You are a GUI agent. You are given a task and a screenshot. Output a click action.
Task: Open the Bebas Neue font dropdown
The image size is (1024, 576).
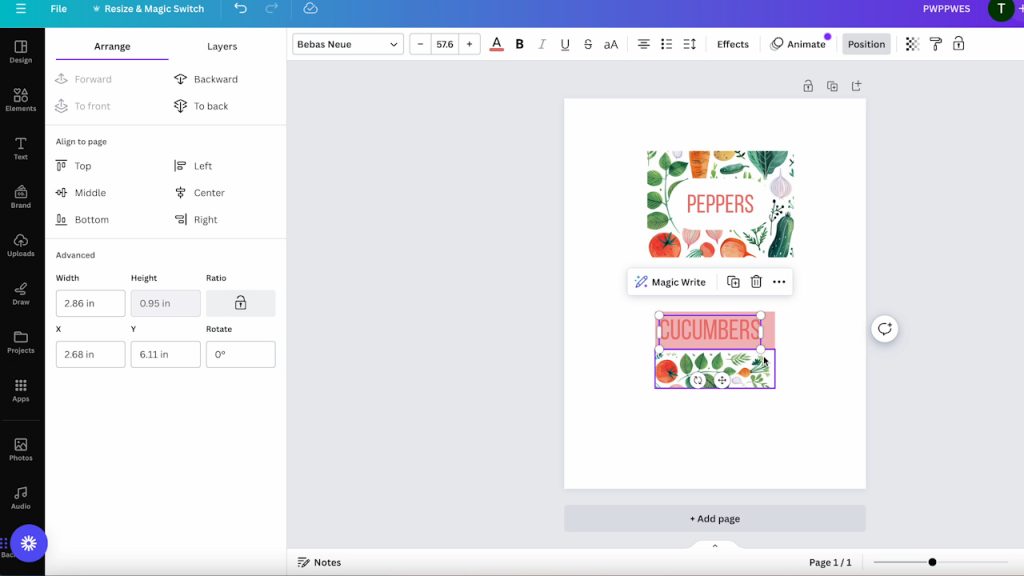tap(348, 44)
